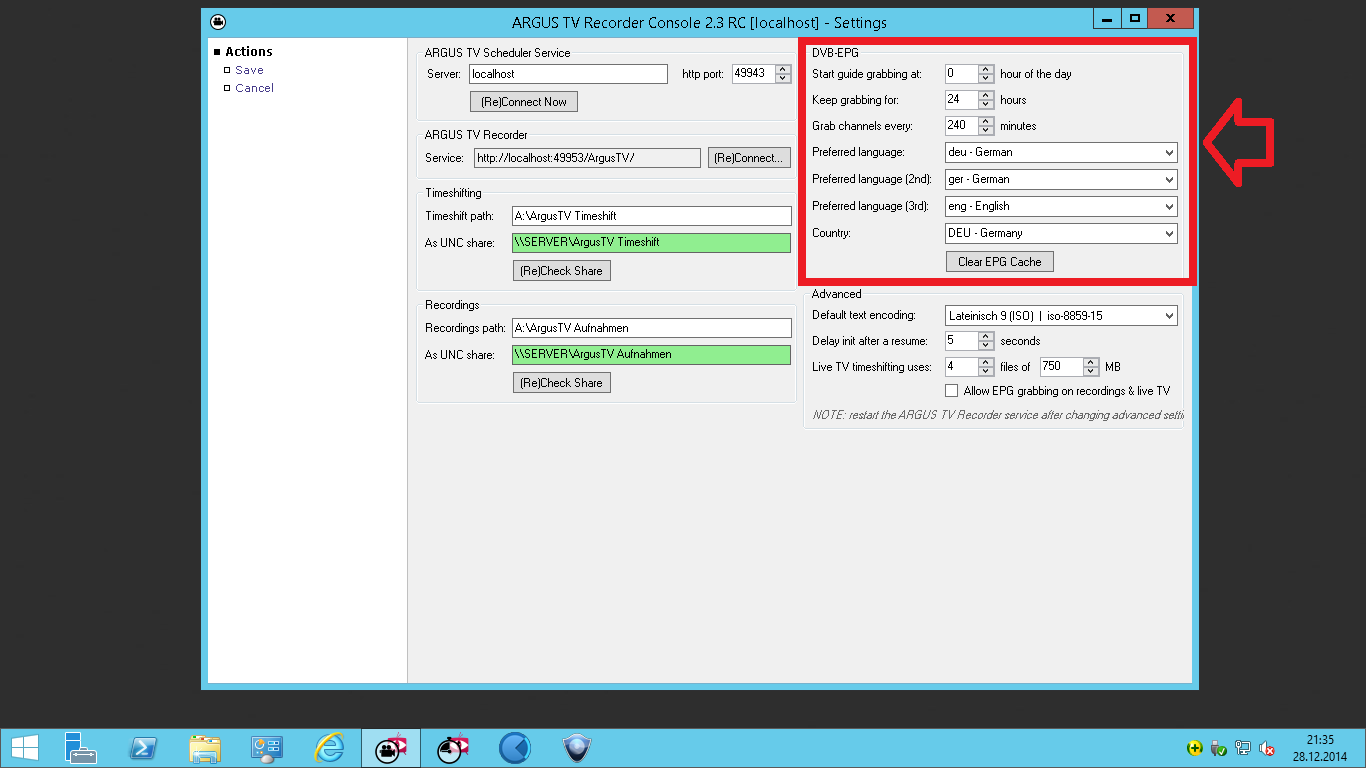Focus the Timeshift path field

[651, 216]
